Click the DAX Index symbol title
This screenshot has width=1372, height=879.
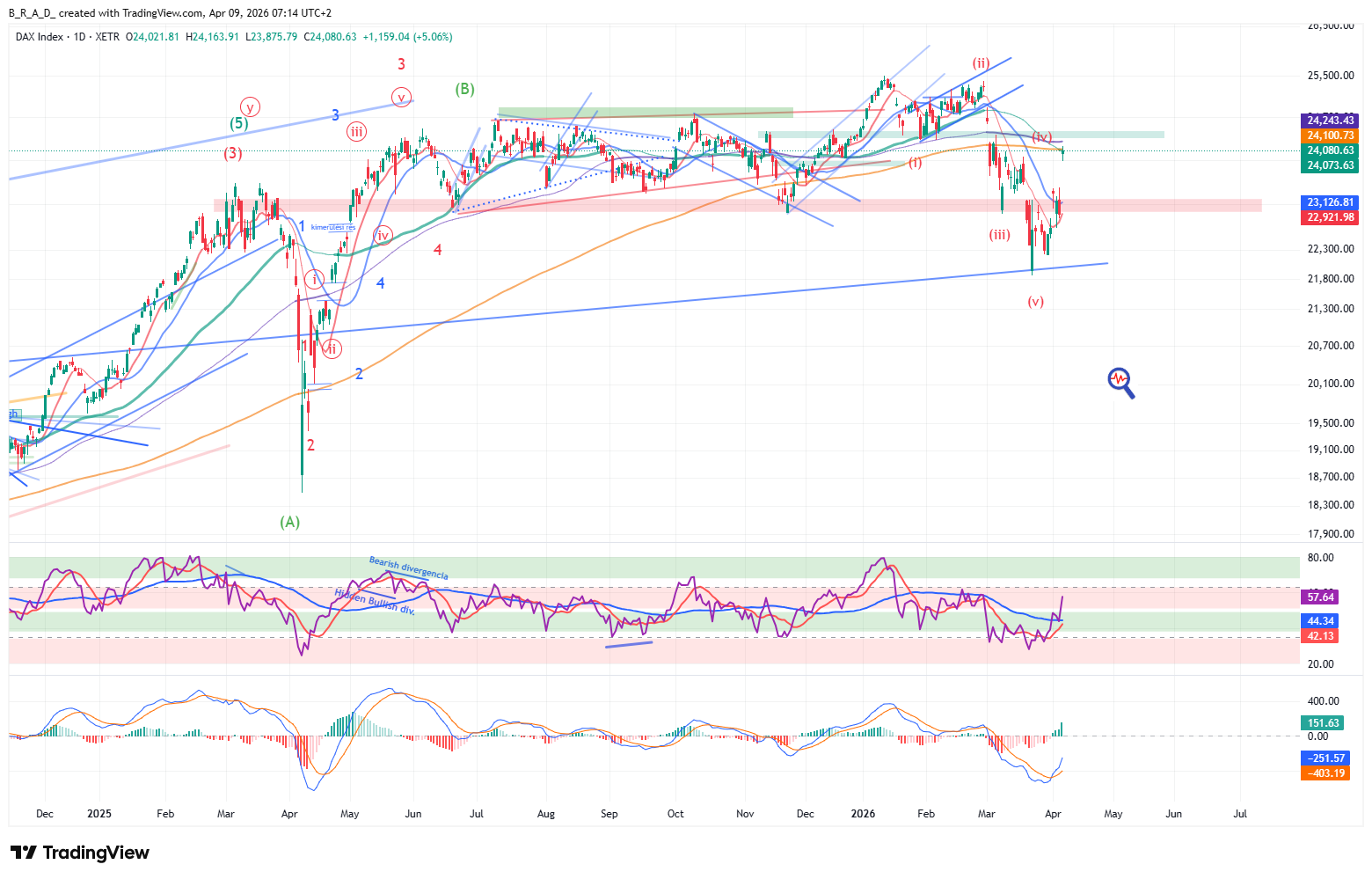point(40,37)
